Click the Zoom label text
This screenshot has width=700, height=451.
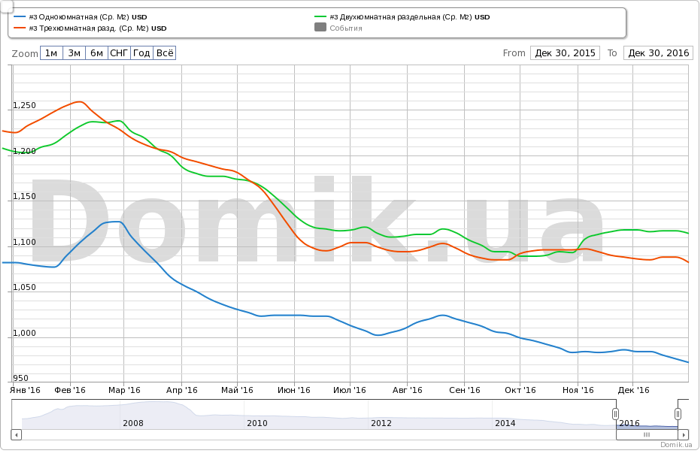coord(25,54)
